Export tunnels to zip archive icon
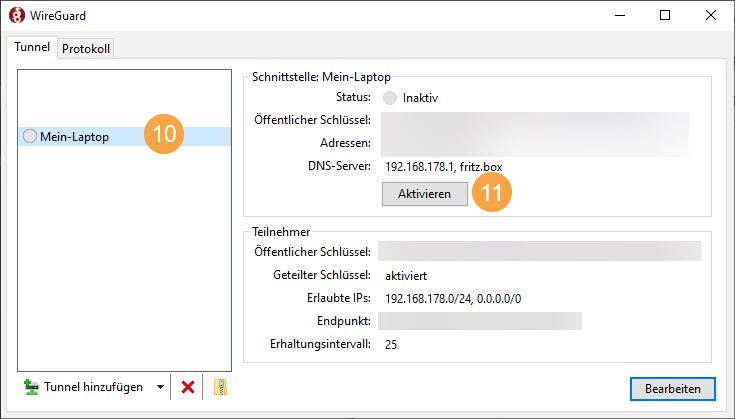This screenshot has height=419, width=735. (x=220, y=387)
